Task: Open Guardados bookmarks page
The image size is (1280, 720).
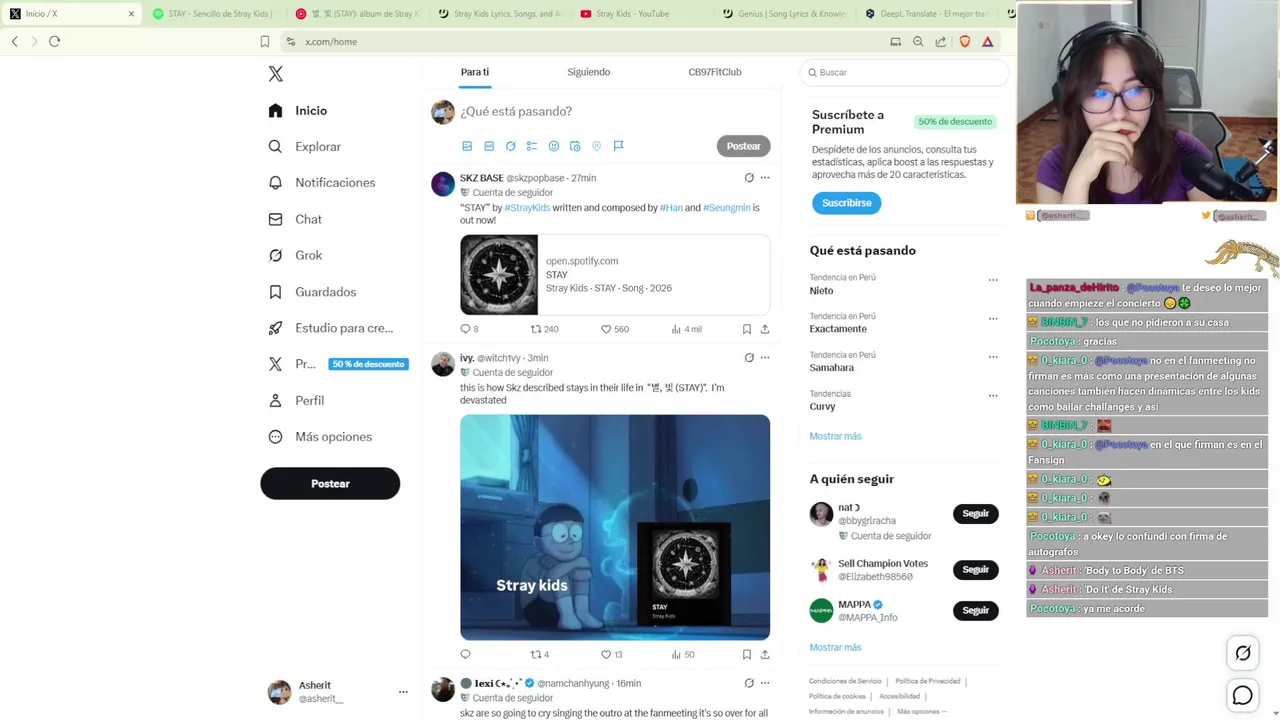Action: click(312, 292)
